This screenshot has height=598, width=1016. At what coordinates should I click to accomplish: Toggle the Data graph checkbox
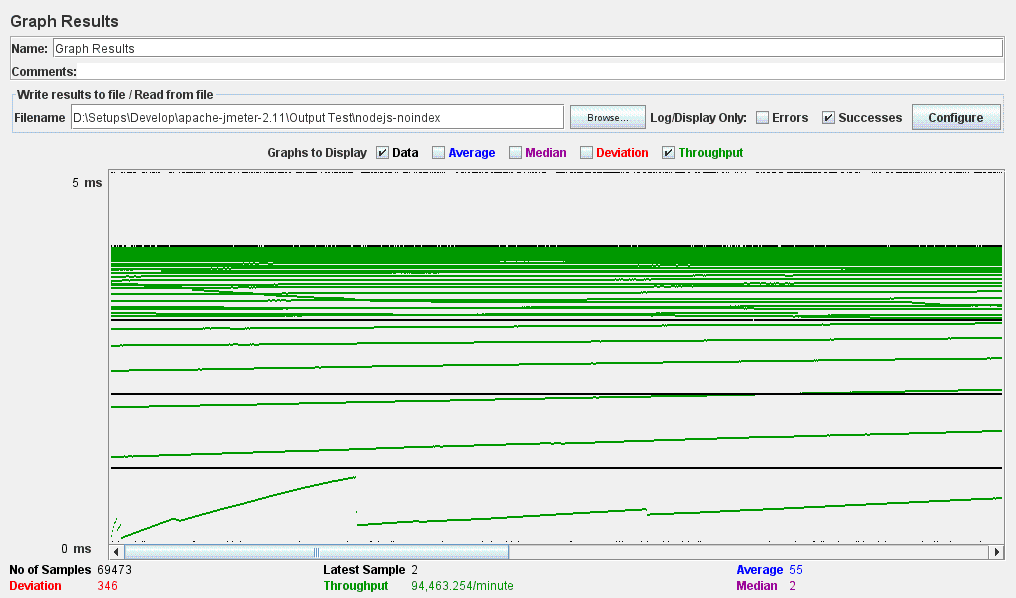382,153
